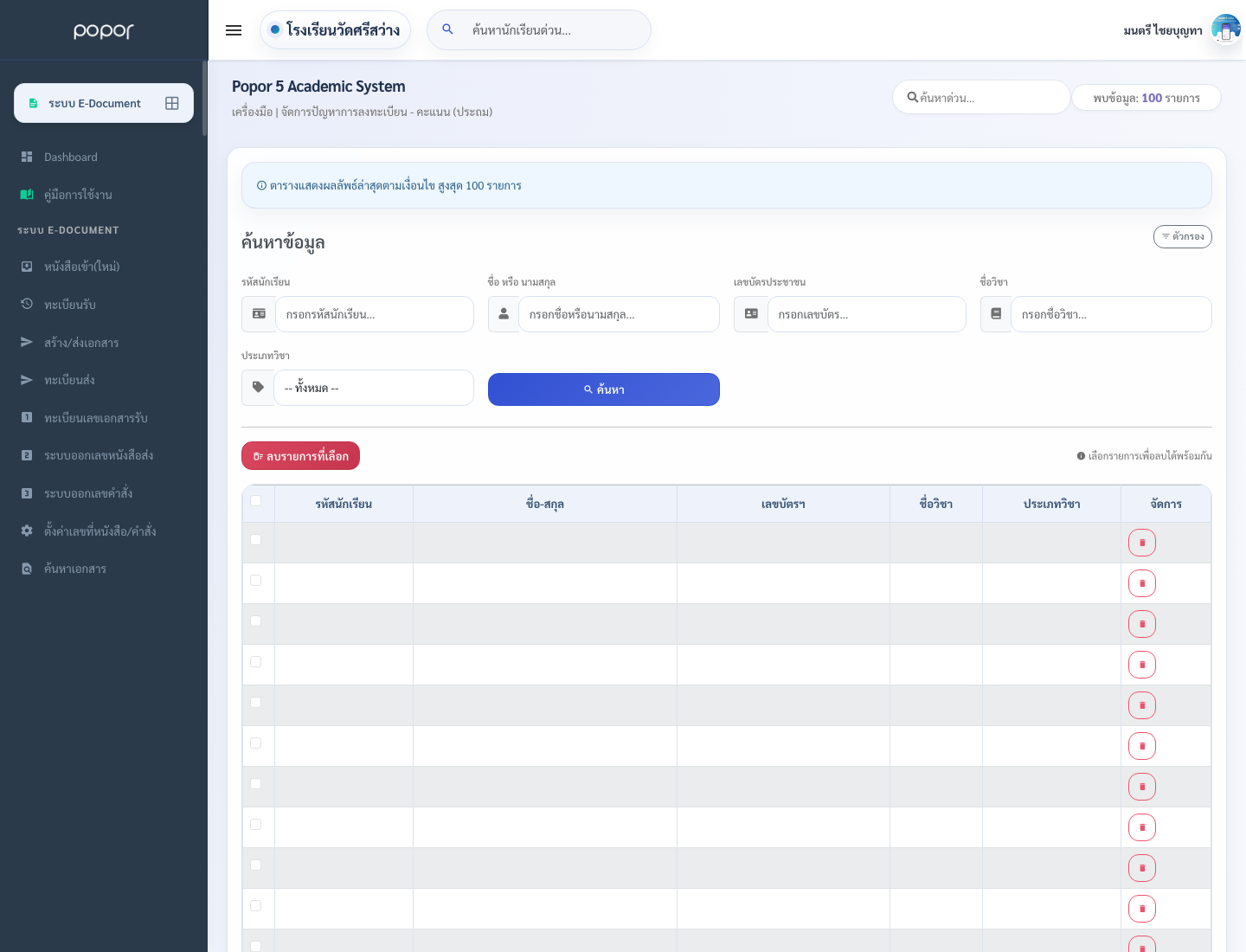This screenshot has width=1246, height=952.
Task: Click the sidebar vertical scrollbar
Action: click(204, 98)
